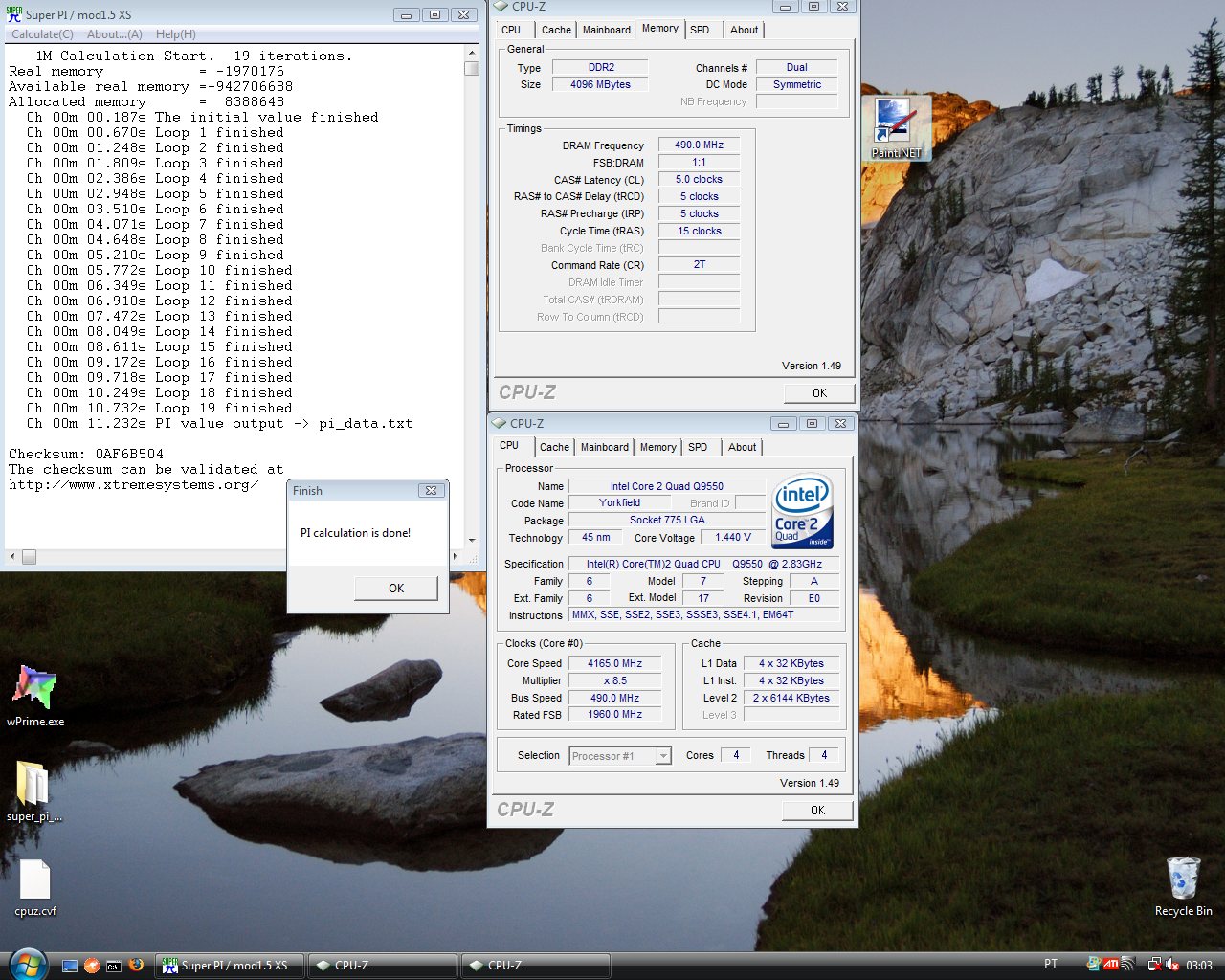Click the PT language indicator in taskbar
This screenshot has width=1225, height=980.
point(1051,964)
